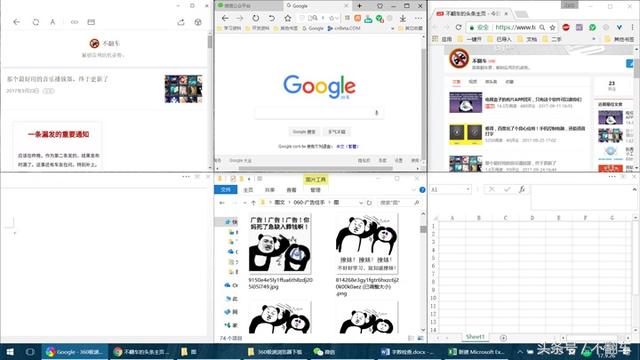The image size is (640, 360).
Task: Click the Google logo on the Google page
Action: coord(320,86)
